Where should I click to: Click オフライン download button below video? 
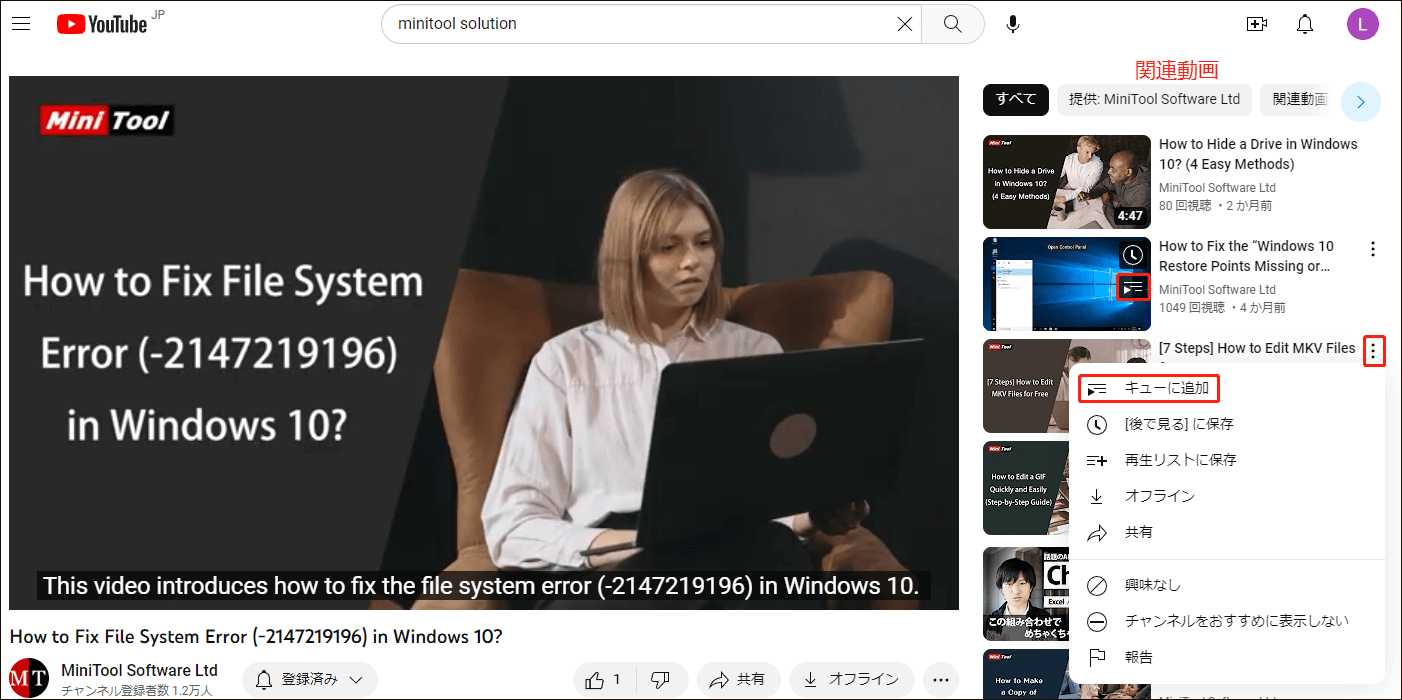(x=851, y=680)
